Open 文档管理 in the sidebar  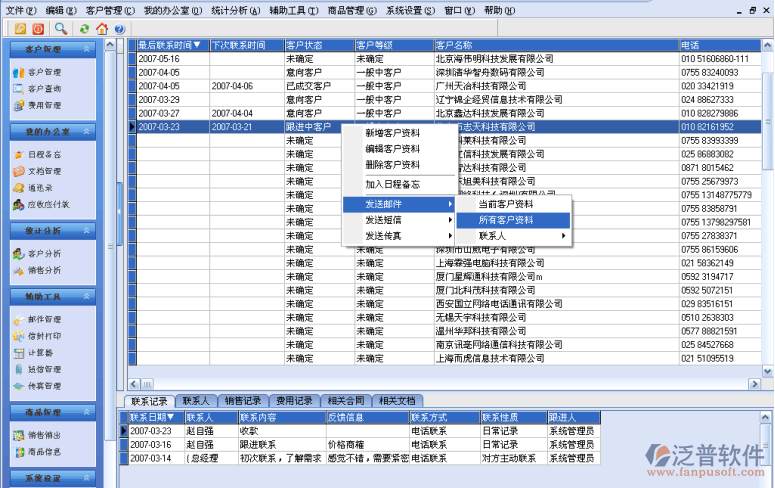point(38,171)
